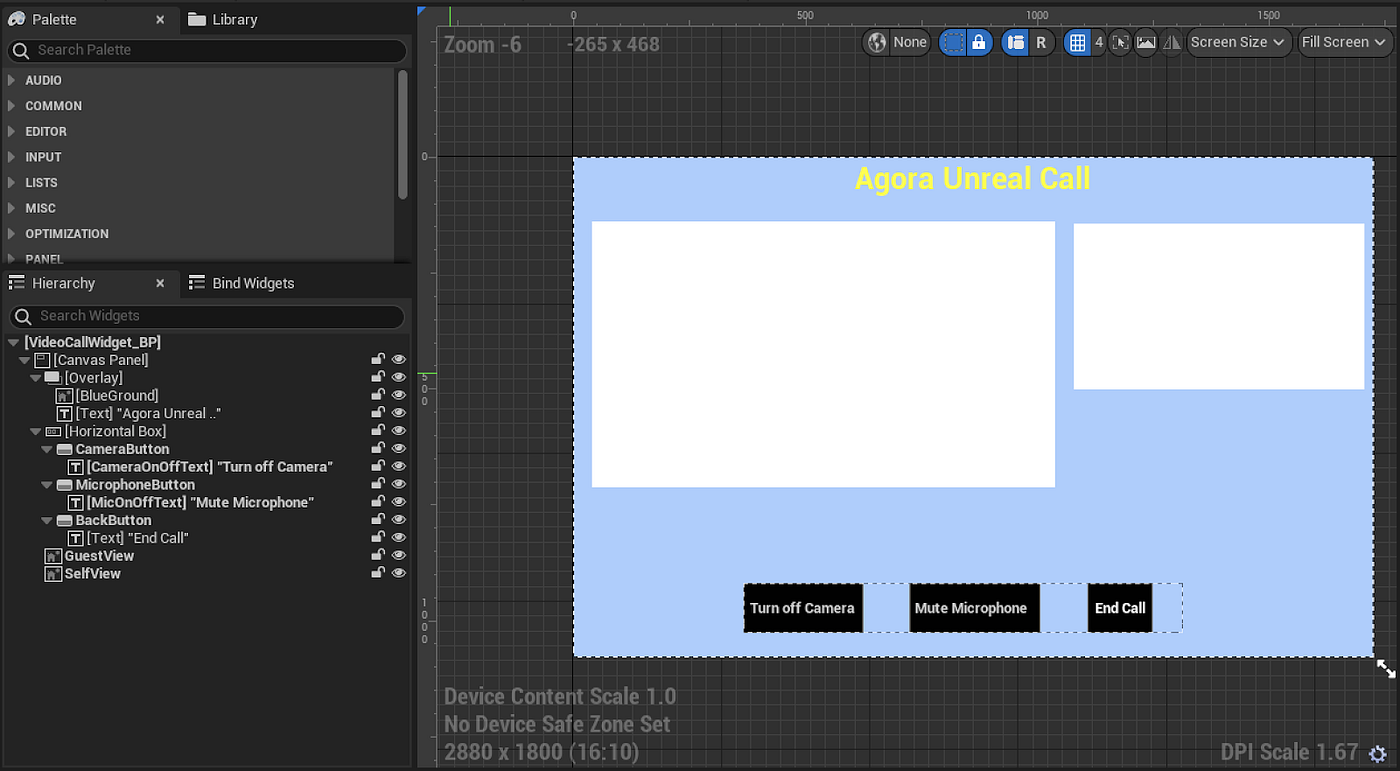Click the Palette search magnifier icon
This screenshot has height=771, width=1400.
click(x=22, y=50)
